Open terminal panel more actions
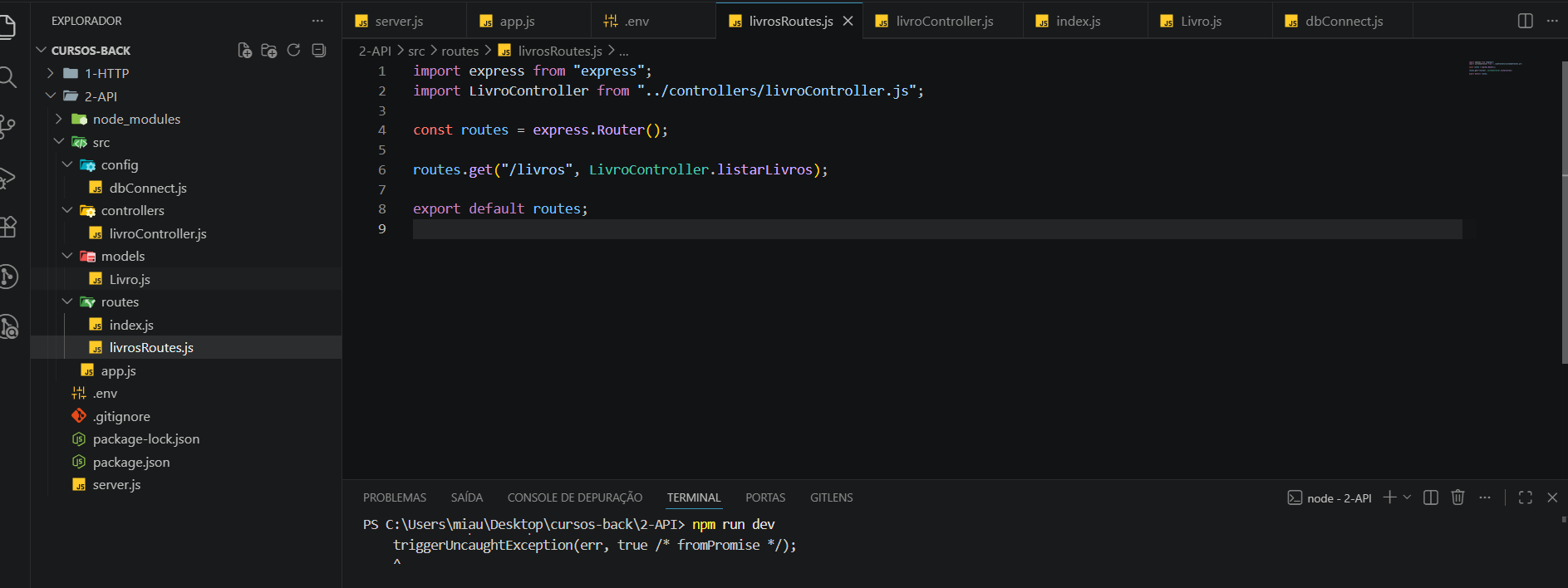Screen dimensions: 1568x588 point(1485,497)
